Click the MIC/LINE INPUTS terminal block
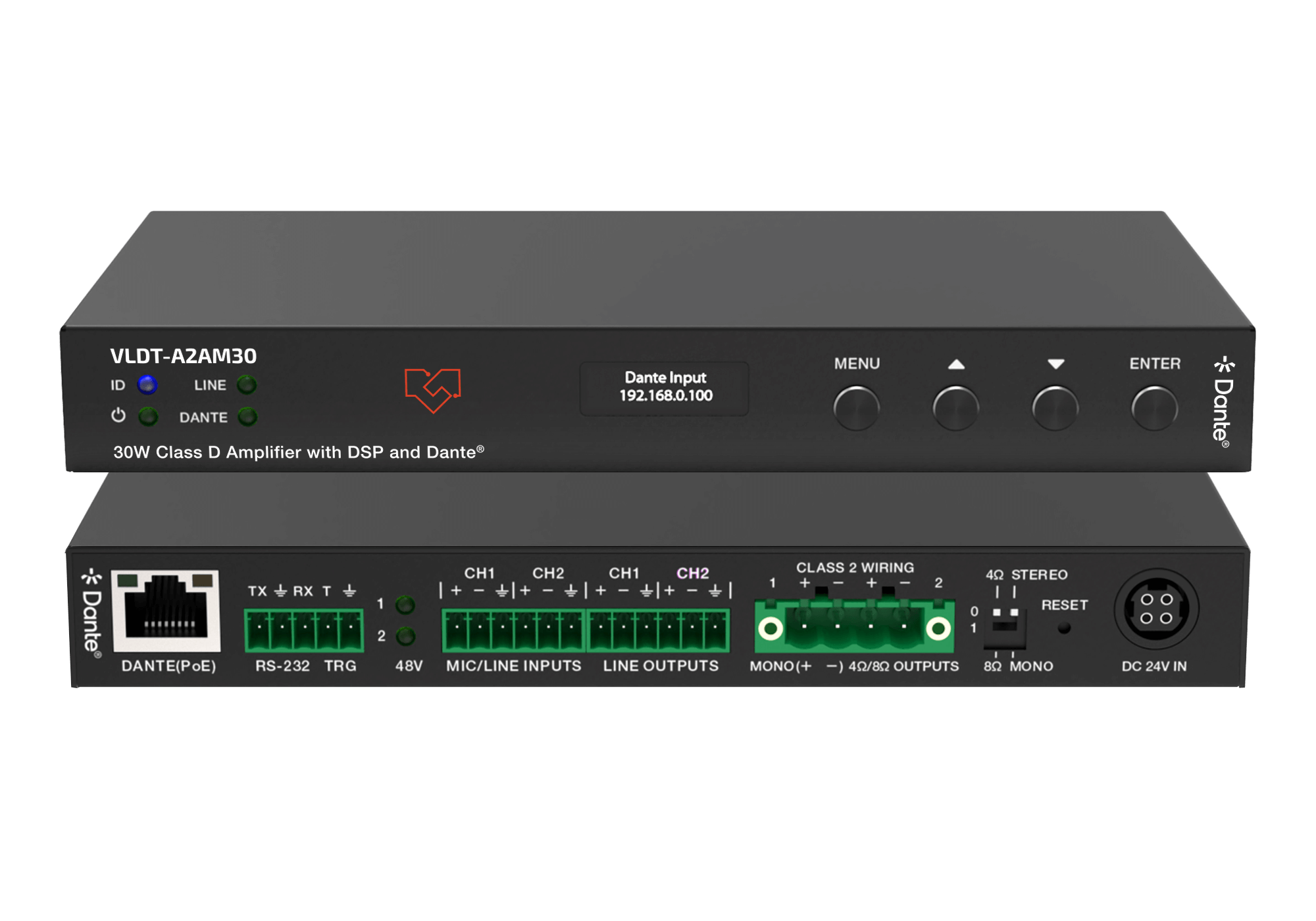 513,630
